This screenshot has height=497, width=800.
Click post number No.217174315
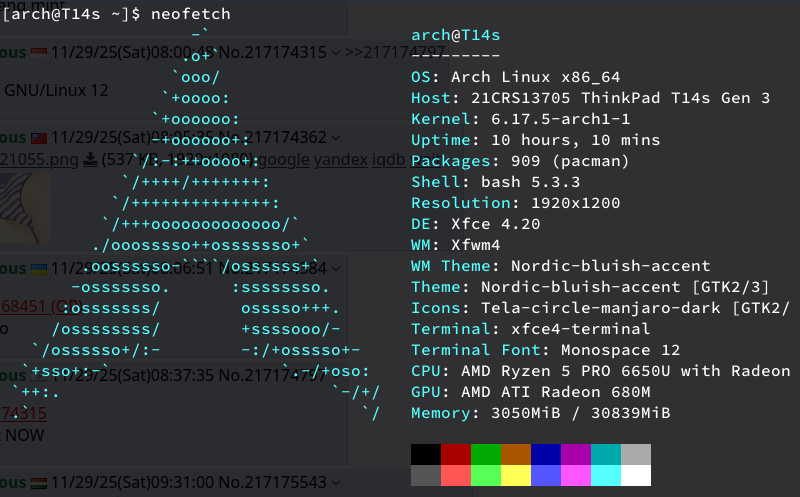coord(272,53)
